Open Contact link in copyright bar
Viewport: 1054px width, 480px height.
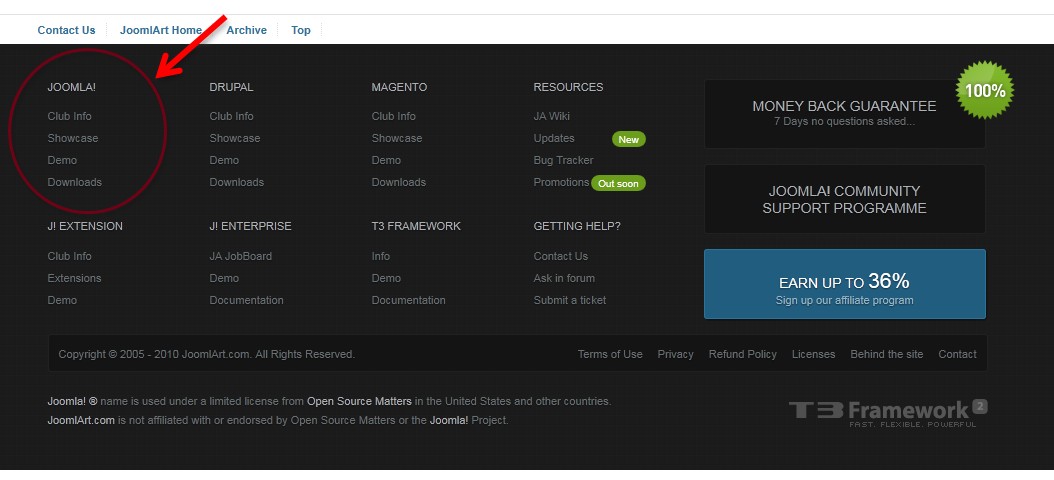tap(957, 354)
